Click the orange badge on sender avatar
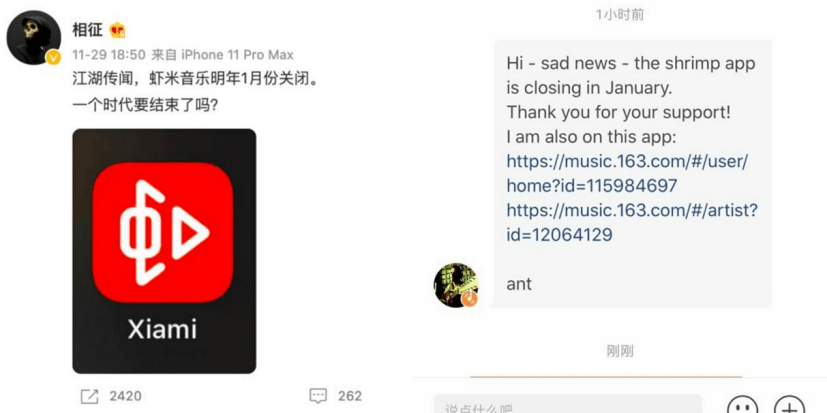The width and height of the screenshot is (827, 413). pos(469,299)
